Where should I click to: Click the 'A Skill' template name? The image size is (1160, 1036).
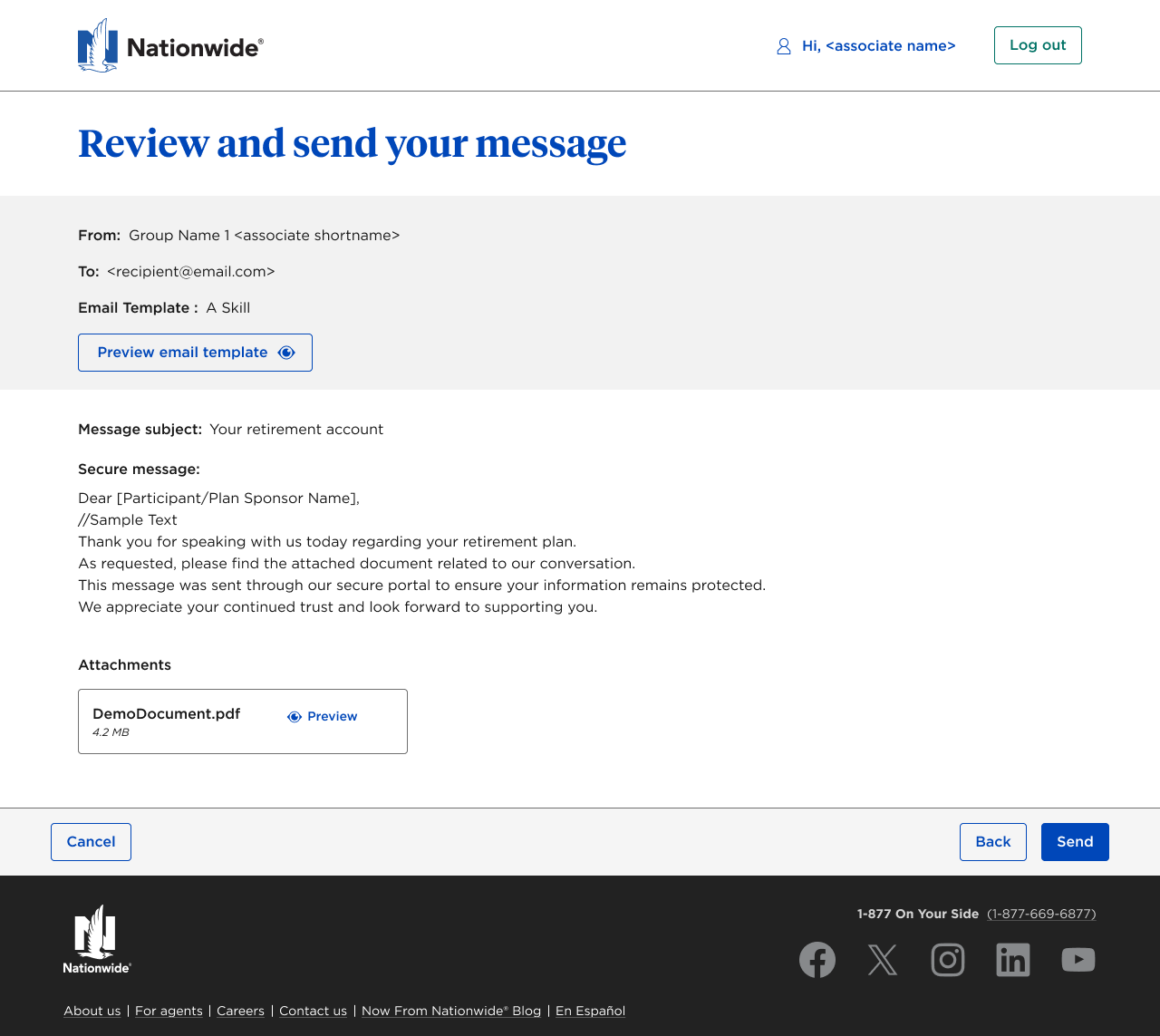228,308
